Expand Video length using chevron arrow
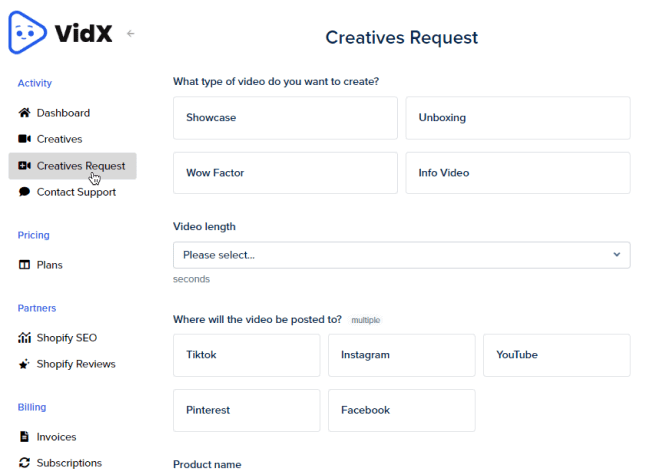 coord(616,255)
